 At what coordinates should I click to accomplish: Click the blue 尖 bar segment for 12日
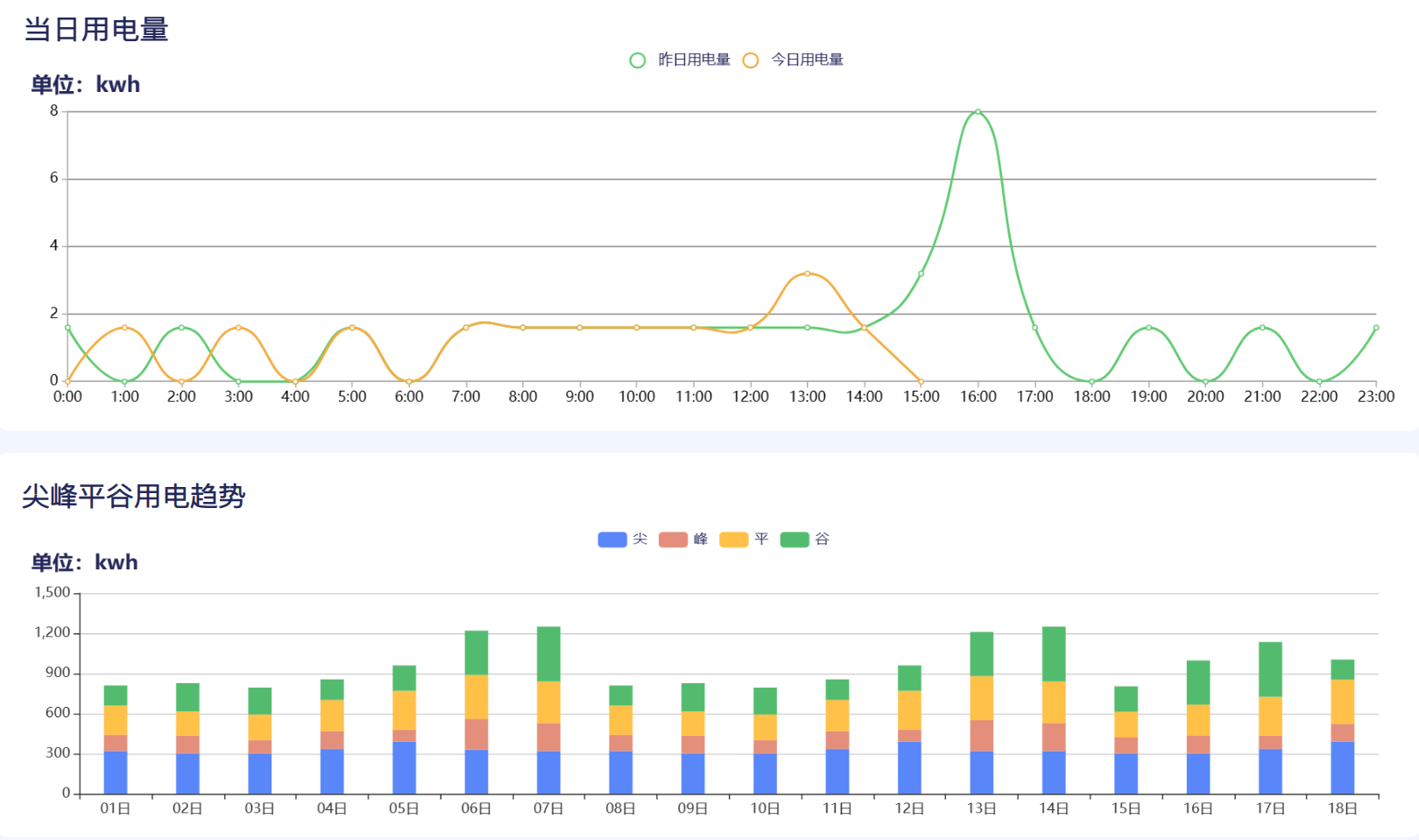(x=909, y=768)
